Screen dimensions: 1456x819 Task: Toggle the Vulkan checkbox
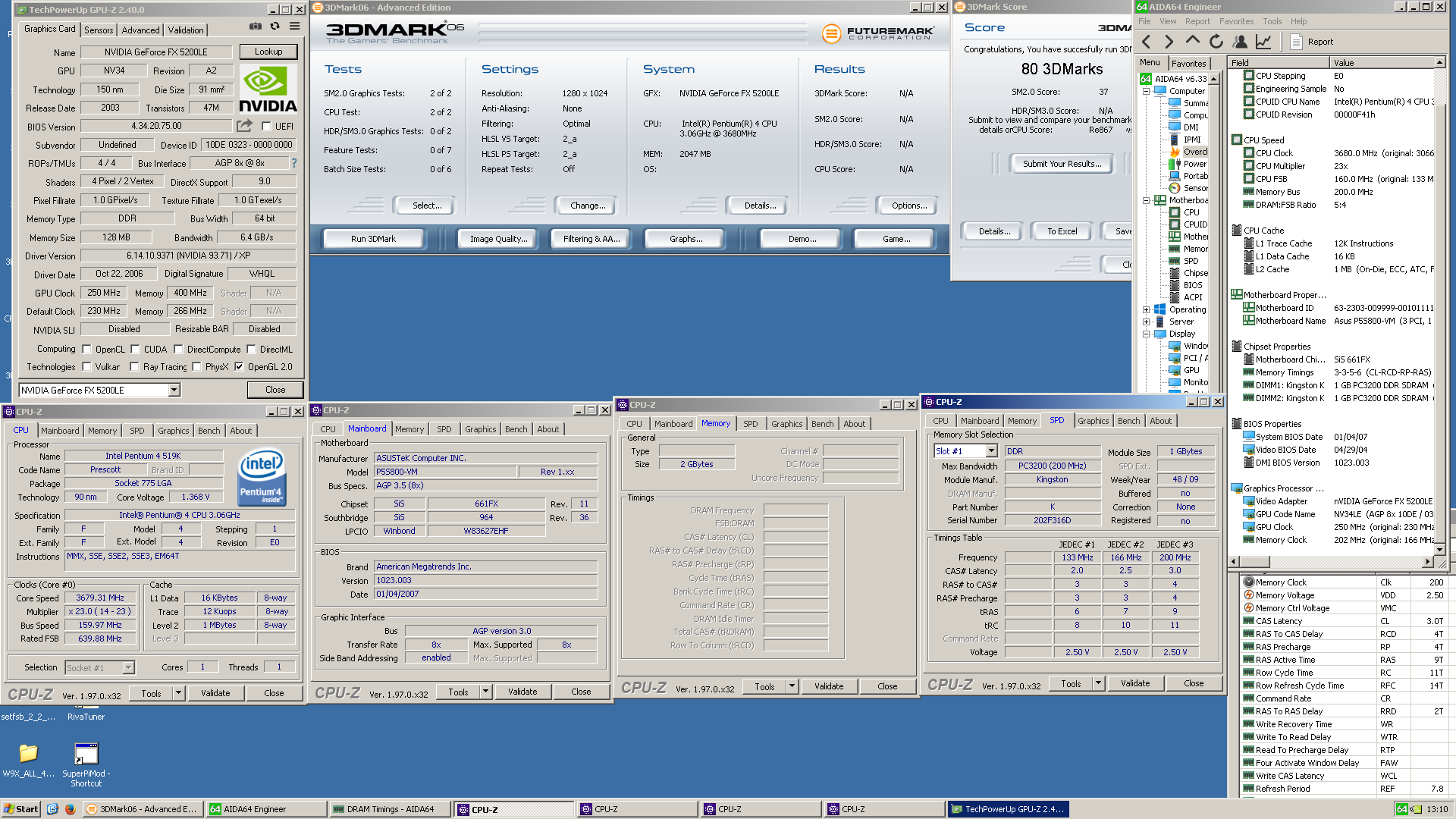point(86,367)
